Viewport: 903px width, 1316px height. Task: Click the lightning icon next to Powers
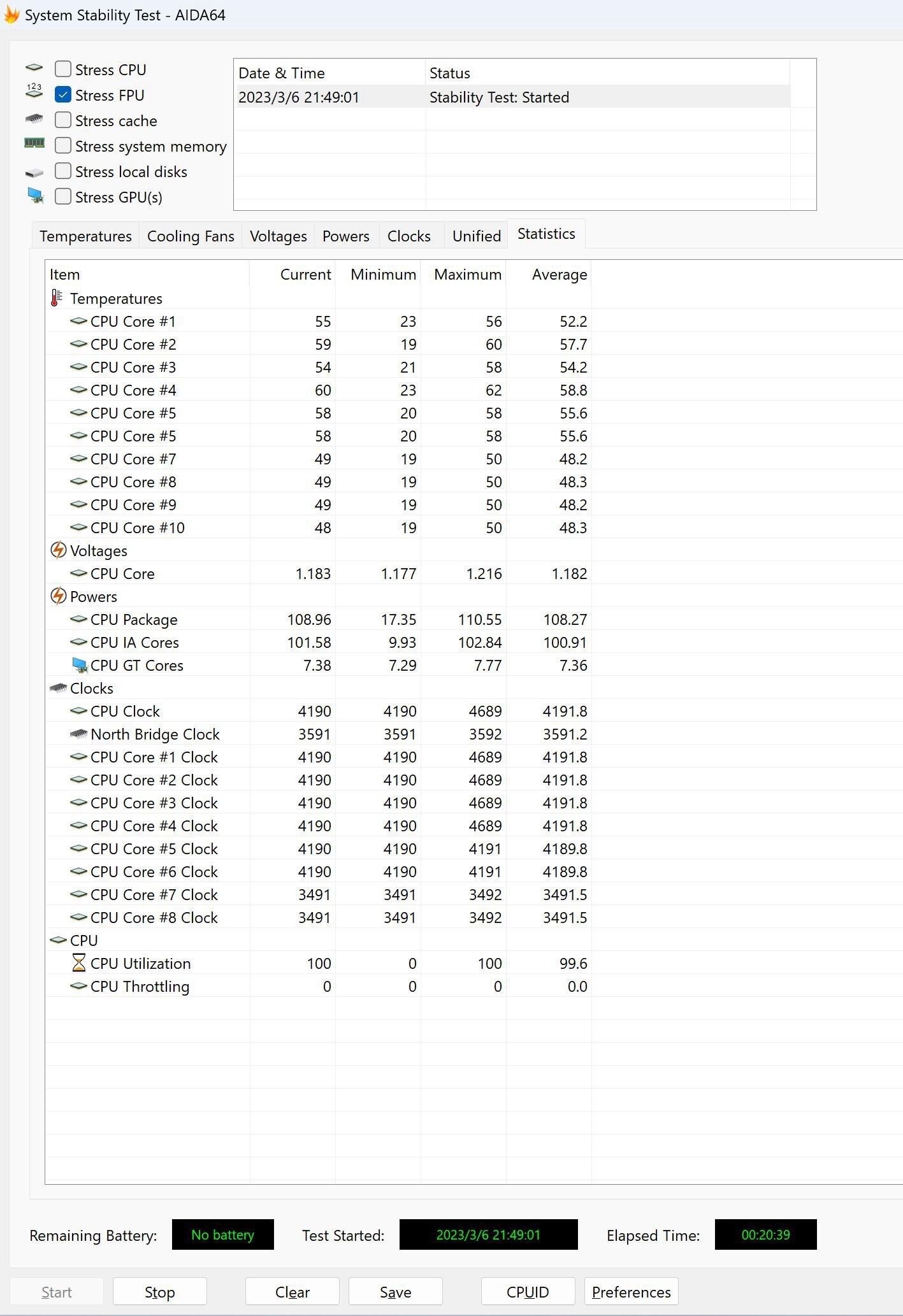58,596
